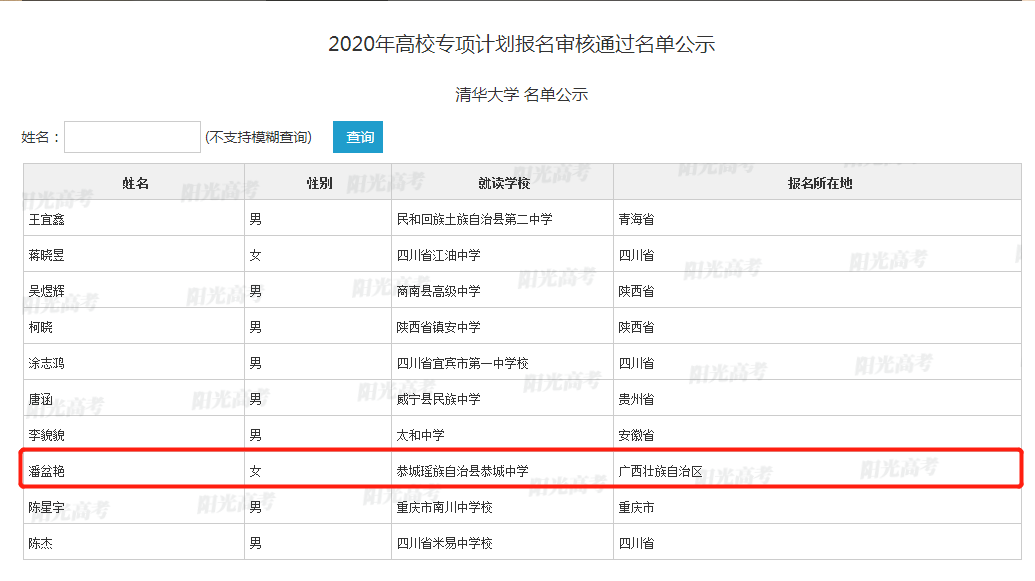Click the name 吴煜辉 cell
1035x581 pixels.
pyautogui.click(x=47, y=291)
